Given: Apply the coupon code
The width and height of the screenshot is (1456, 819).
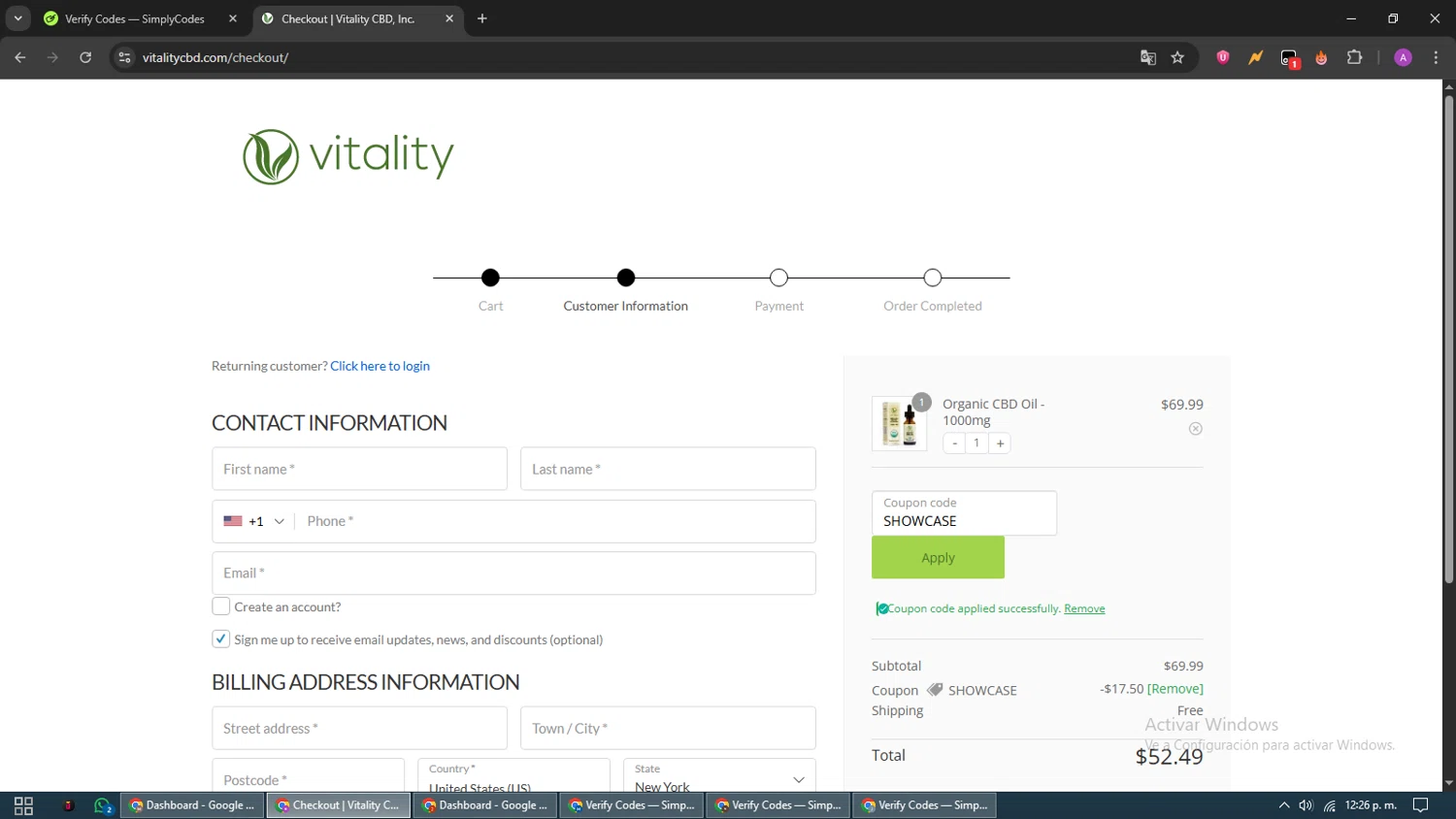Looking at the screenshot, I should (938, 558).
